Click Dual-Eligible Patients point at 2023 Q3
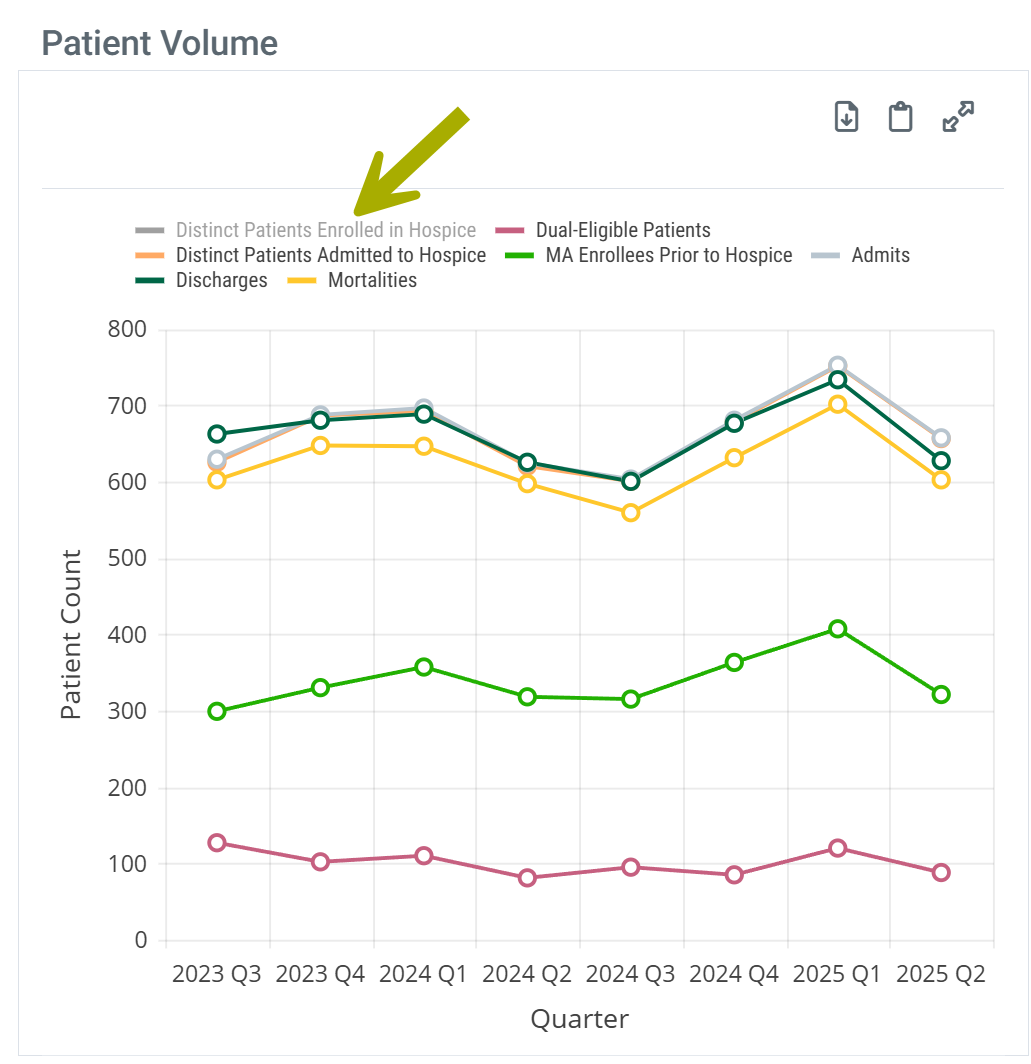1031x1064 pixels. tap(217, 842)
